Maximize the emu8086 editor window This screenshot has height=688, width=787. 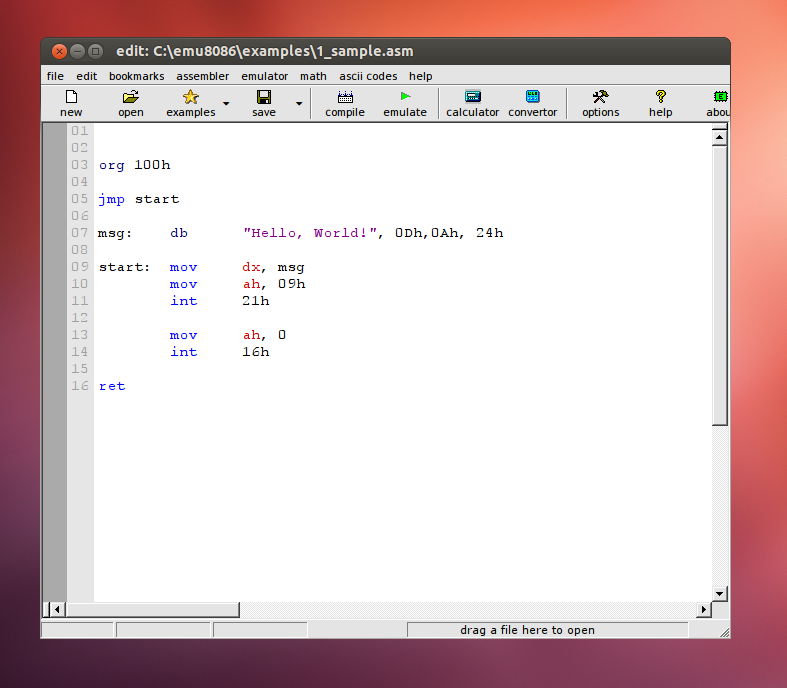[x=95, y=51]
